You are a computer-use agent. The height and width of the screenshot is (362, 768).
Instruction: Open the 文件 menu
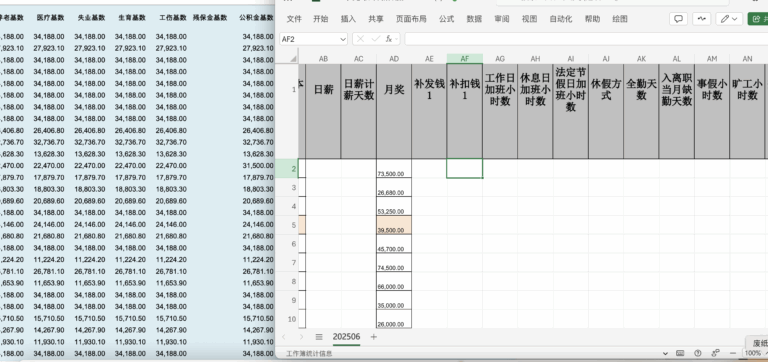294,19
